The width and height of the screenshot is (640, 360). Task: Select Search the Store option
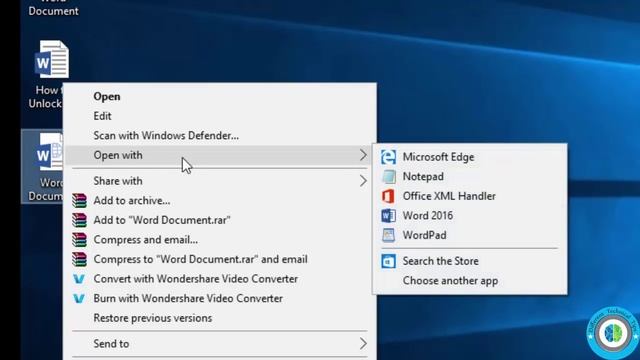click(x=470, y=261)
